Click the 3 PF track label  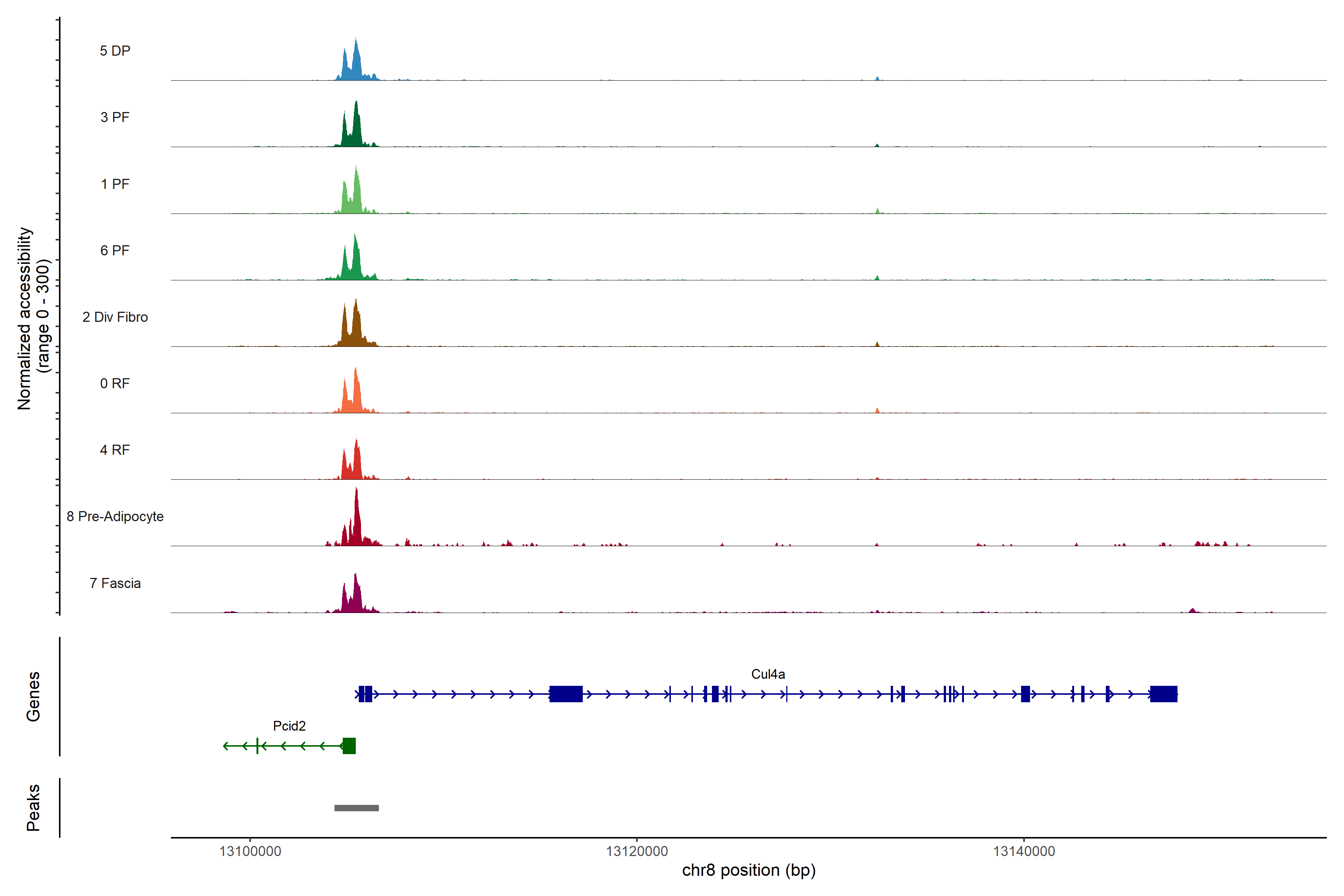click(x=115, y=117)
